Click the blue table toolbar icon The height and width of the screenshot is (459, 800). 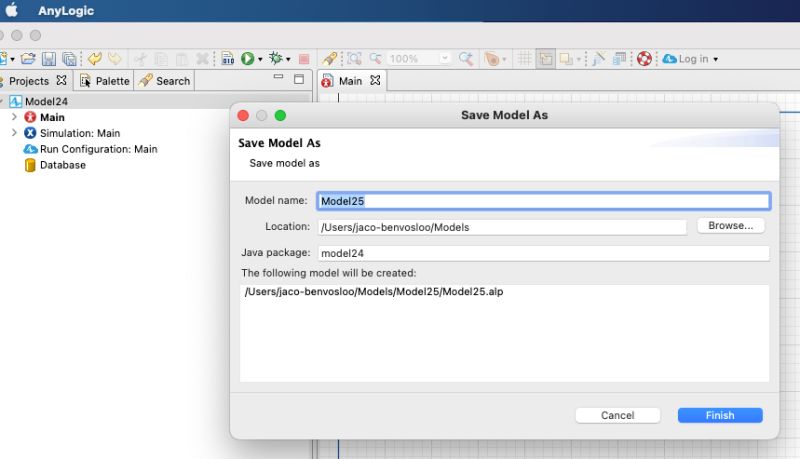coord(619,59)
